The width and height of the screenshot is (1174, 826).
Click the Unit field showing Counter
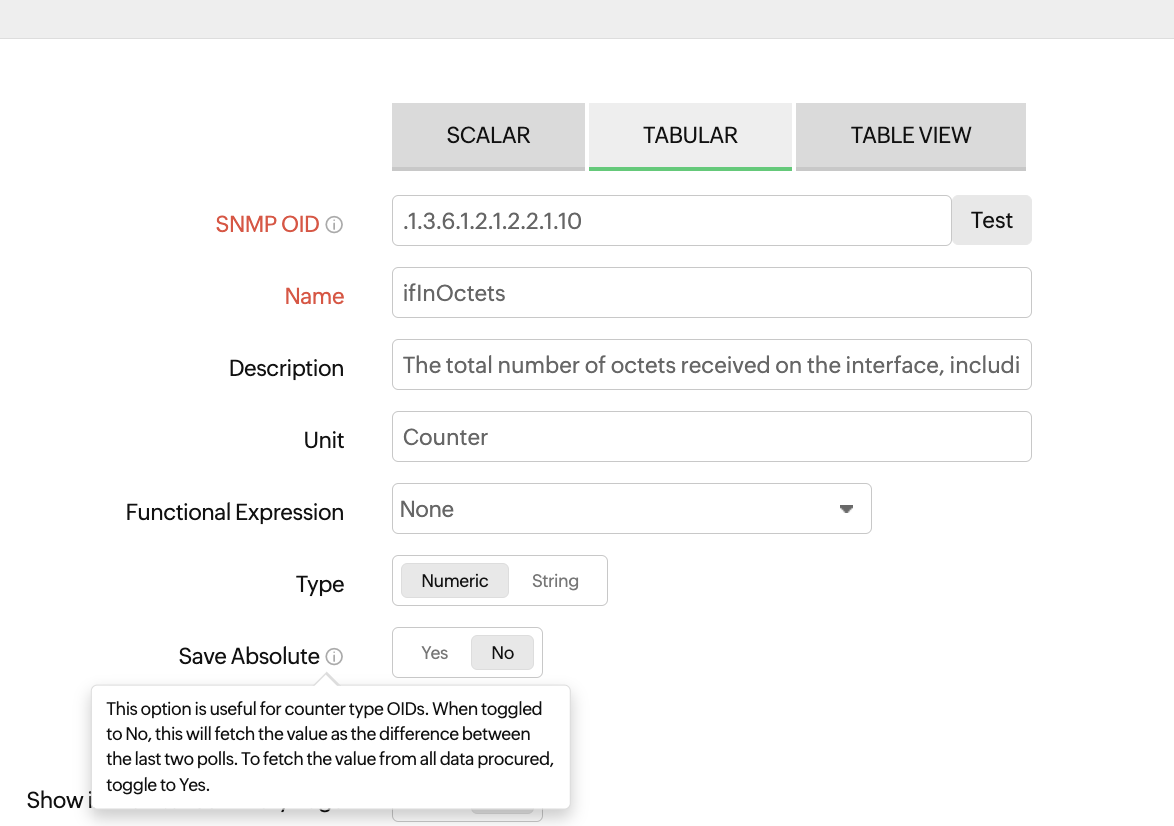coord(710,437)
